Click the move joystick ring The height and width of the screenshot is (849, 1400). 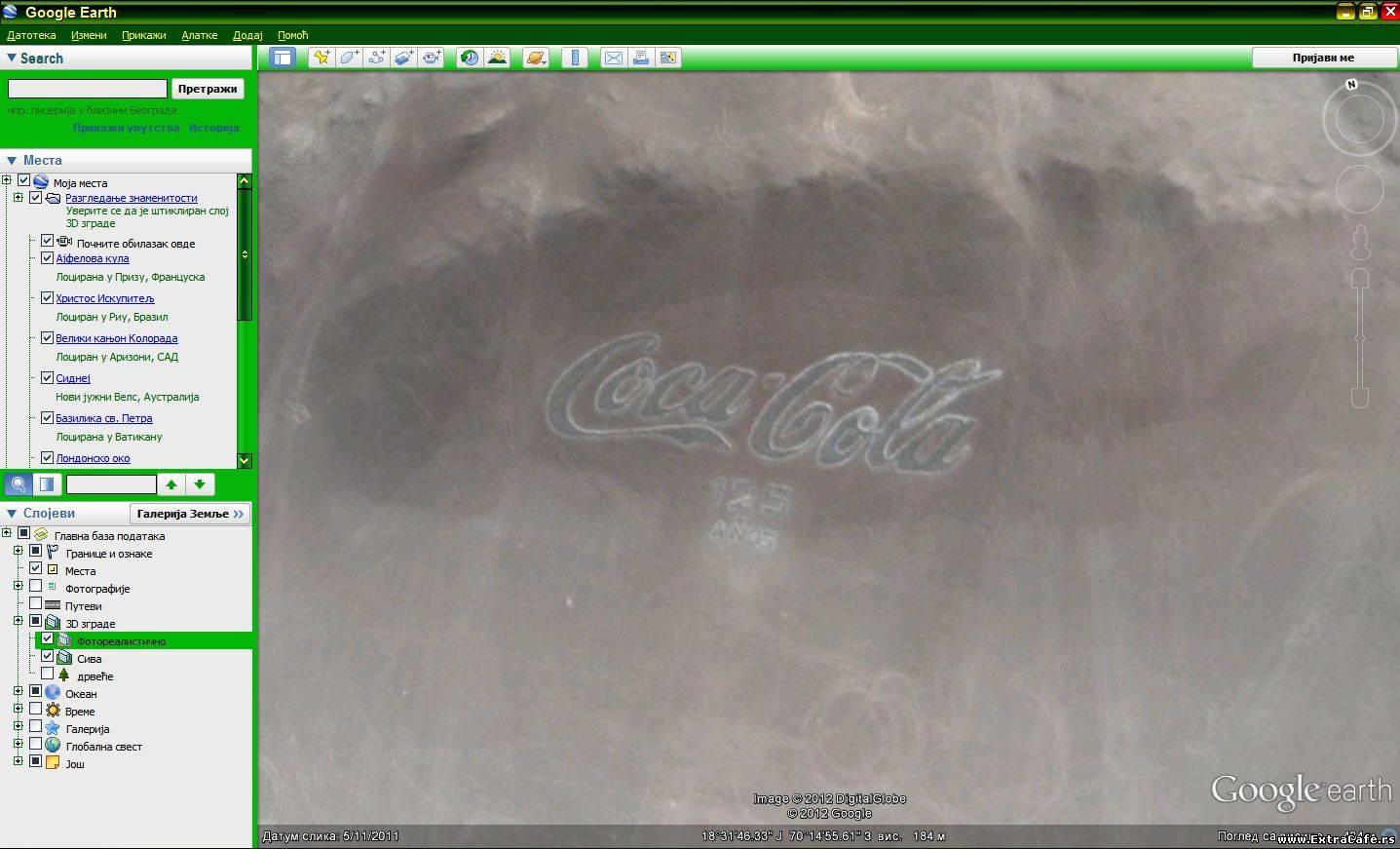tap(1359, 190)
